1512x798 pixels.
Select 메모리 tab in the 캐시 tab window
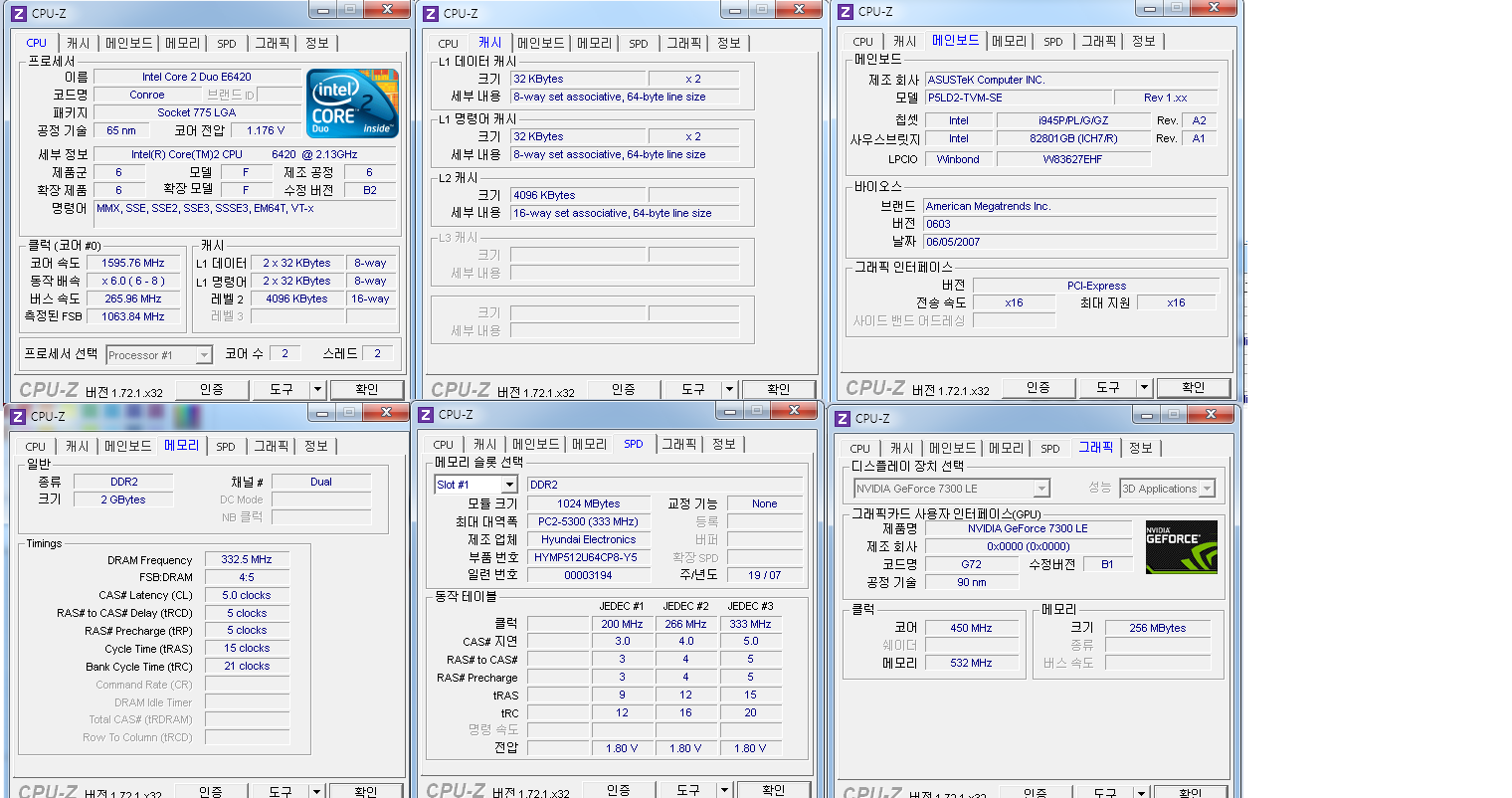point(594,44)
